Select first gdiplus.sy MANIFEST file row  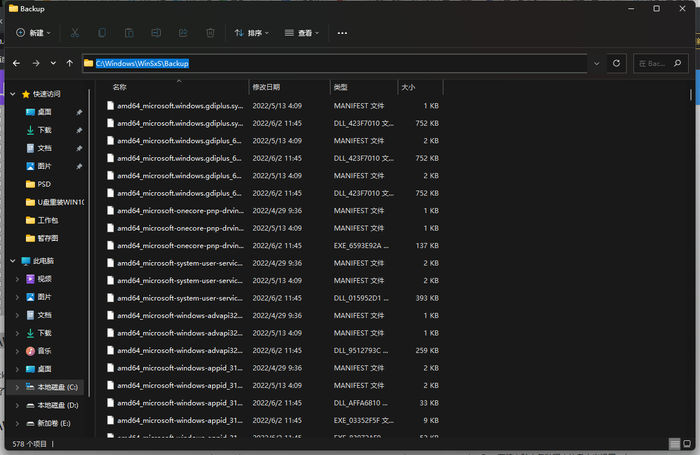coord(272,106)
